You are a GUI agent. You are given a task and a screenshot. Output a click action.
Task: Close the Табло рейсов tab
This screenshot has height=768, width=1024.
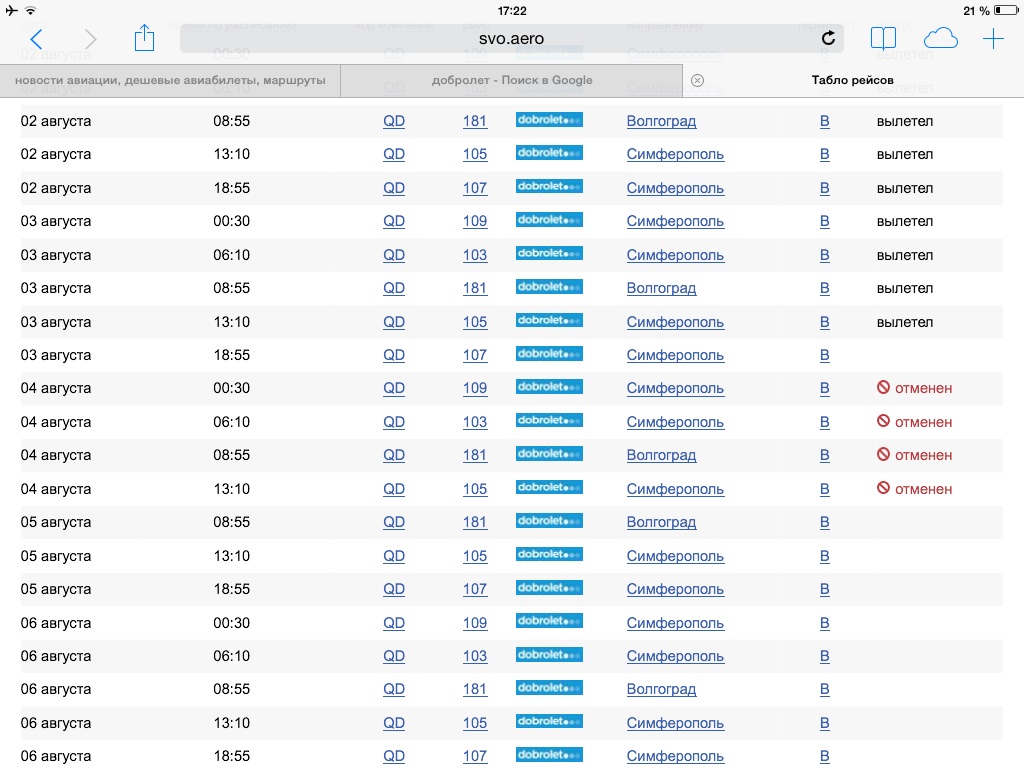point(698,80)
